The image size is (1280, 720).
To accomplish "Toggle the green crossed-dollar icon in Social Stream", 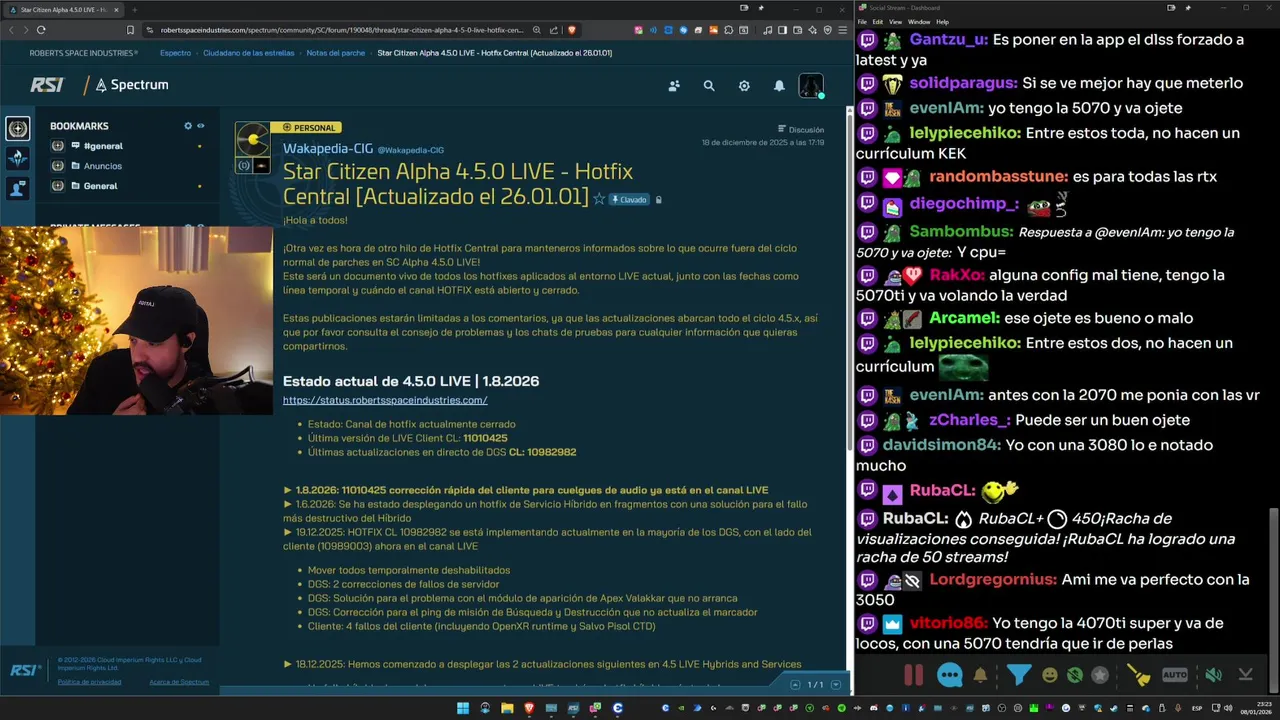I will 1074,675.
